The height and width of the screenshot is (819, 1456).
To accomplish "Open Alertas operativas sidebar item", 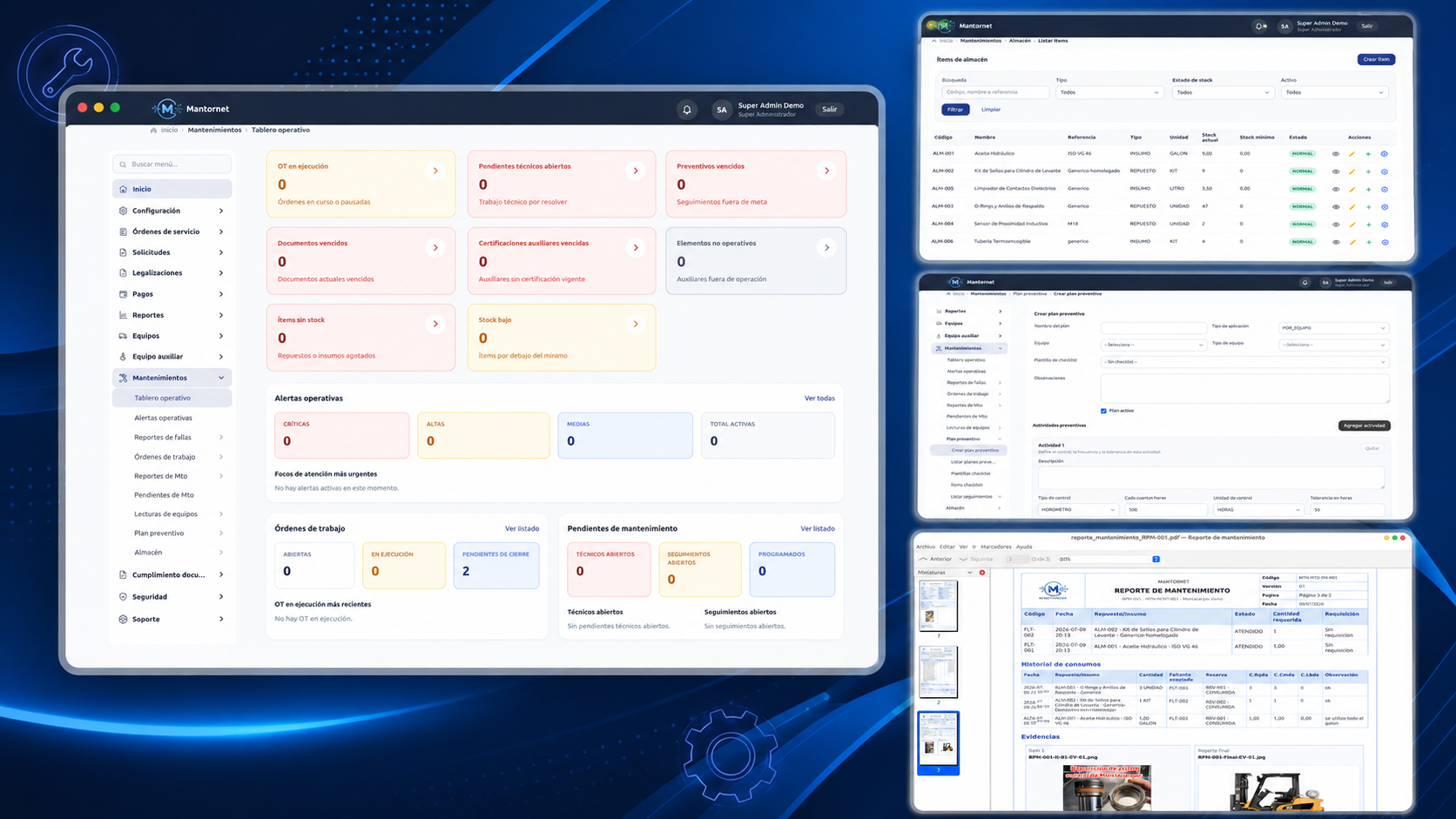I will tap(163, 418).
